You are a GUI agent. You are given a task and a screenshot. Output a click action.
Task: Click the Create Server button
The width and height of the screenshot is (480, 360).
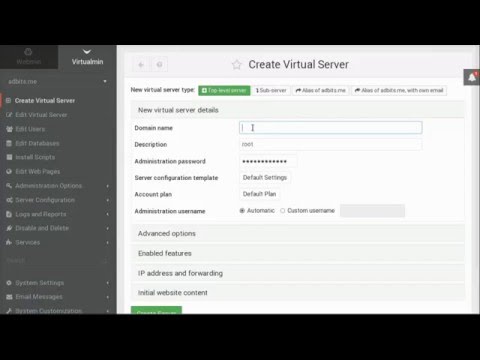tap(156, 311)
